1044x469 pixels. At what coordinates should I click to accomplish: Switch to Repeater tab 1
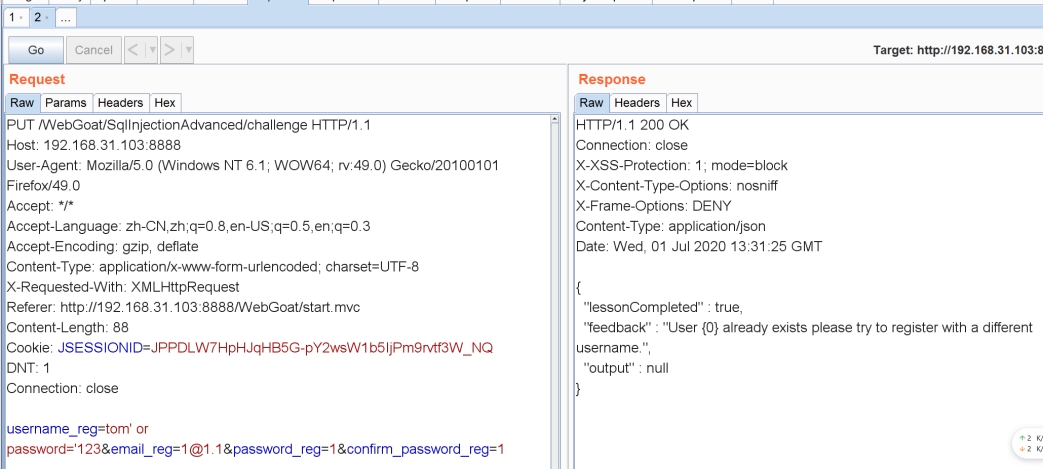pyautogui.click(x=12, y=18)
